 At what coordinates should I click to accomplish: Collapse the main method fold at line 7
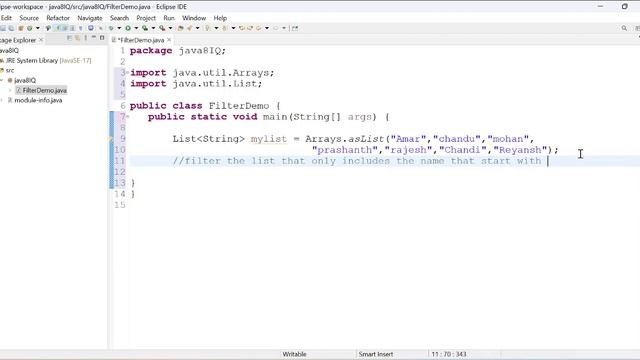127,117
